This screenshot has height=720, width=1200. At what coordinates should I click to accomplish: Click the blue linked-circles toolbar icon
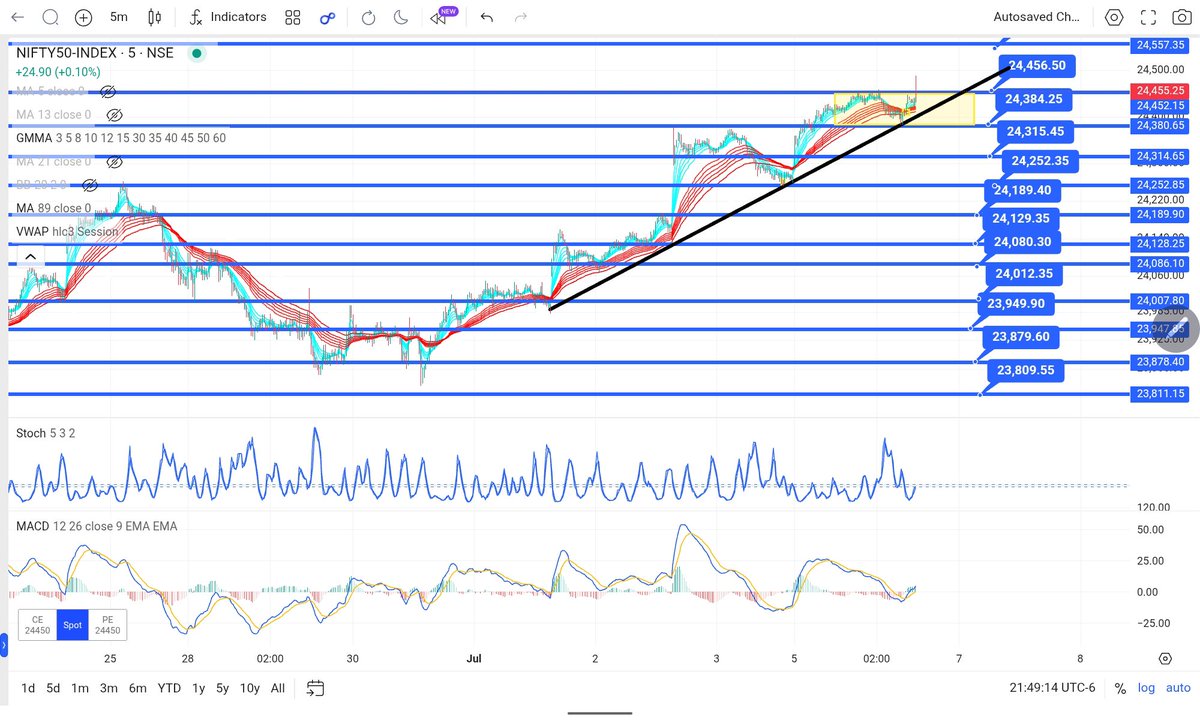coord(327,17)
